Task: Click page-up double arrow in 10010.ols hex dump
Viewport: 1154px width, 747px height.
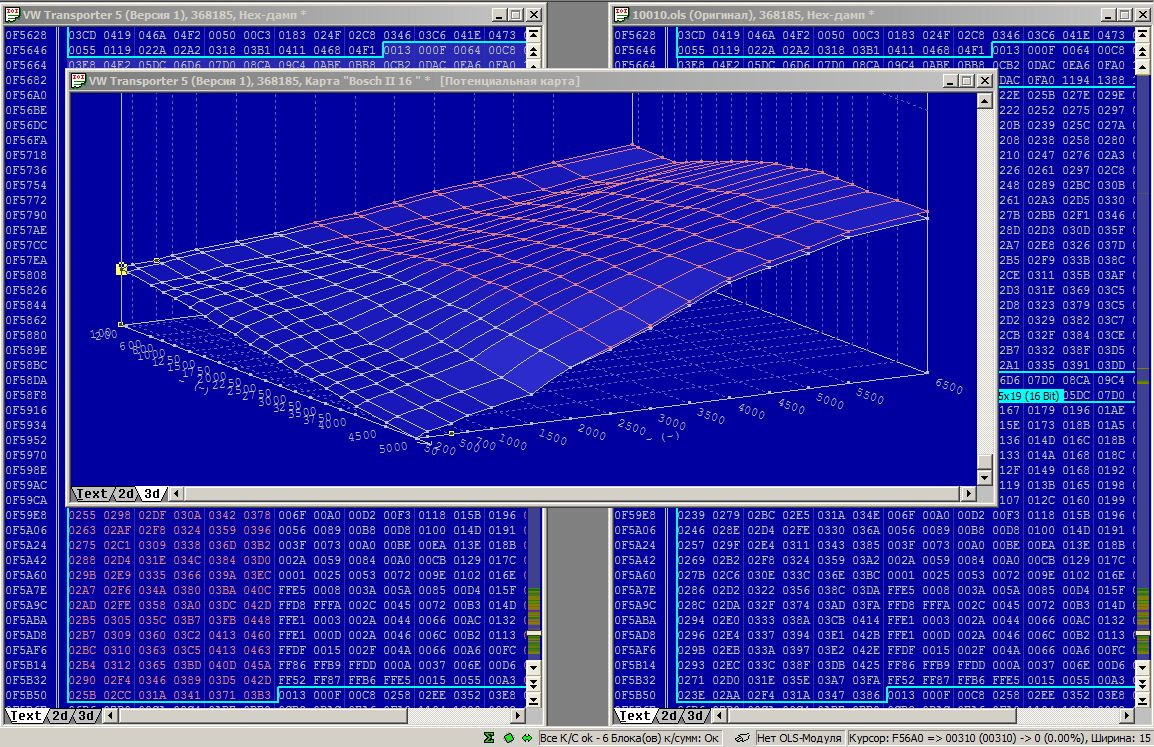Action: point(1143,51)
